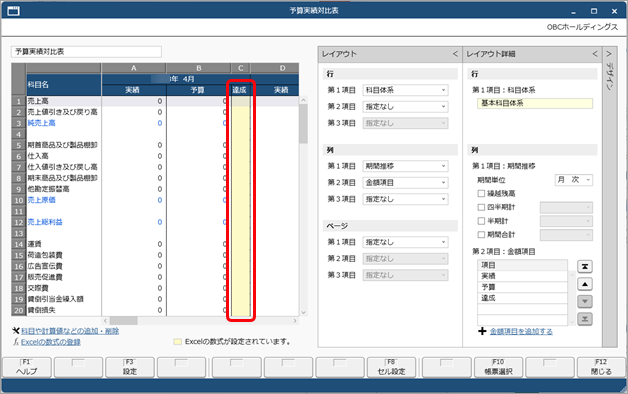Click the move-to-bottom arrow button
This screenshot has height=394, width=628.
click(585, 319)
